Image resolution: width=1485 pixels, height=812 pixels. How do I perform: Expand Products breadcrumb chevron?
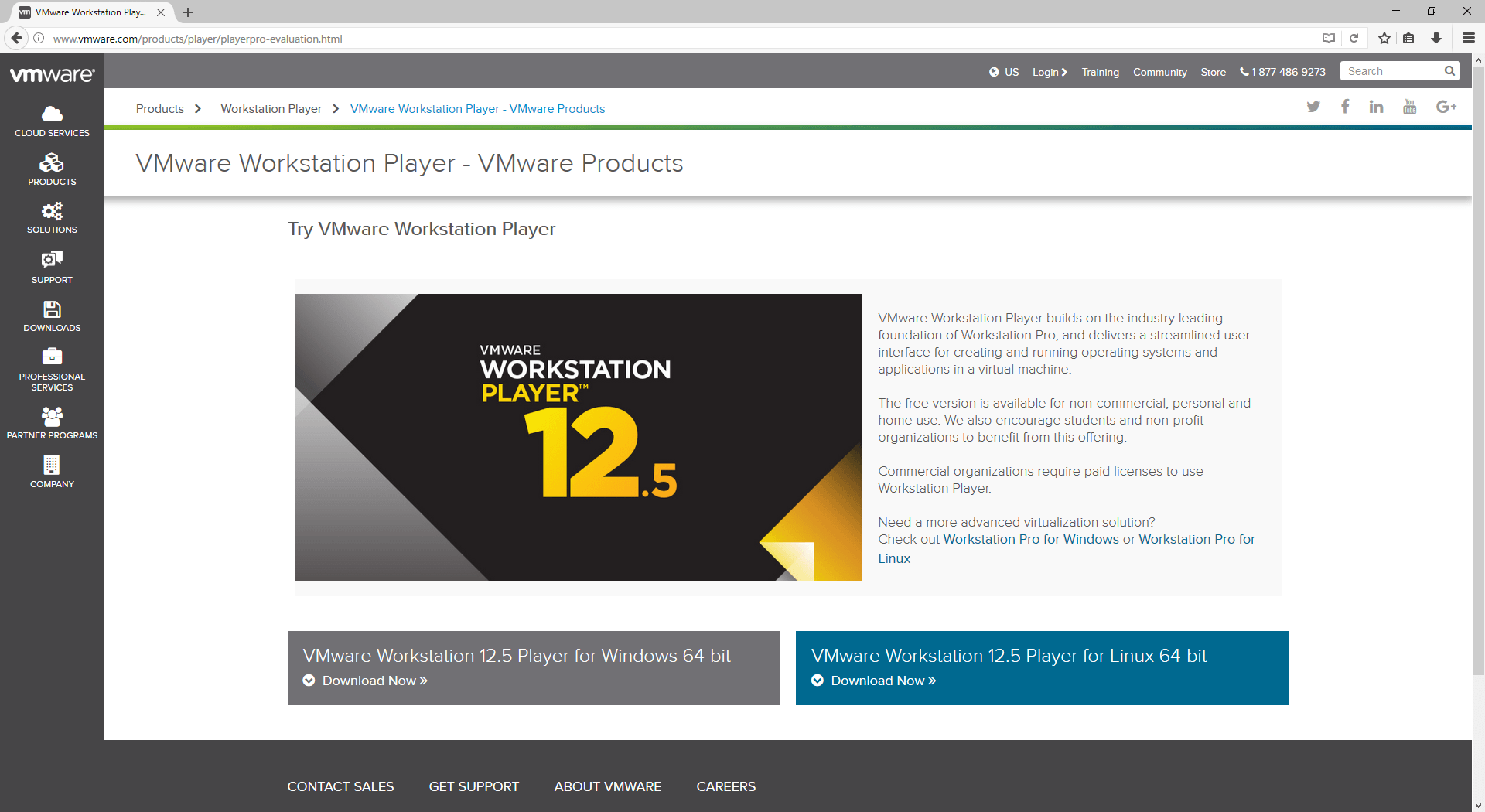point(198,109)
